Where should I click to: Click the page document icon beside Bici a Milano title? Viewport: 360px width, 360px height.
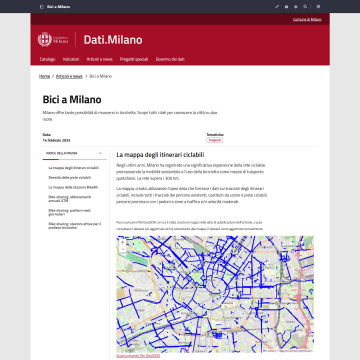coord(41,7)
